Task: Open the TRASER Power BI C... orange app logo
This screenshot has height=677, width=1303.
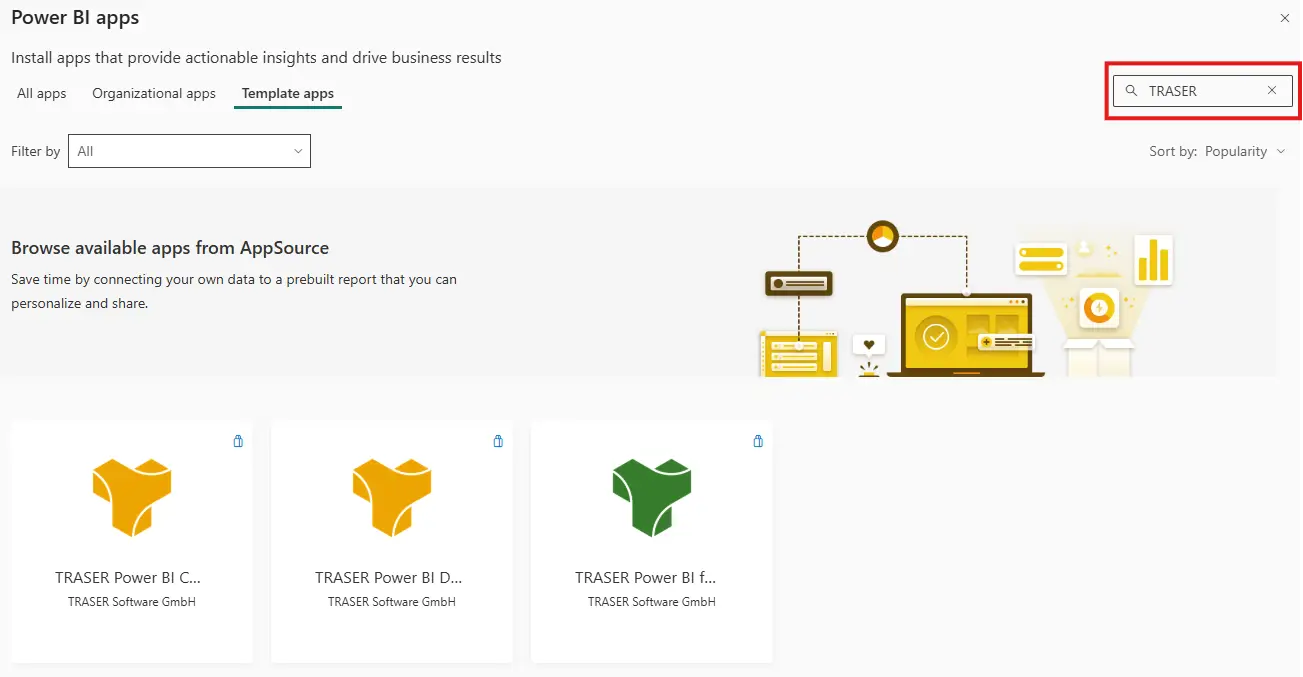Action: tap(132, 497)
